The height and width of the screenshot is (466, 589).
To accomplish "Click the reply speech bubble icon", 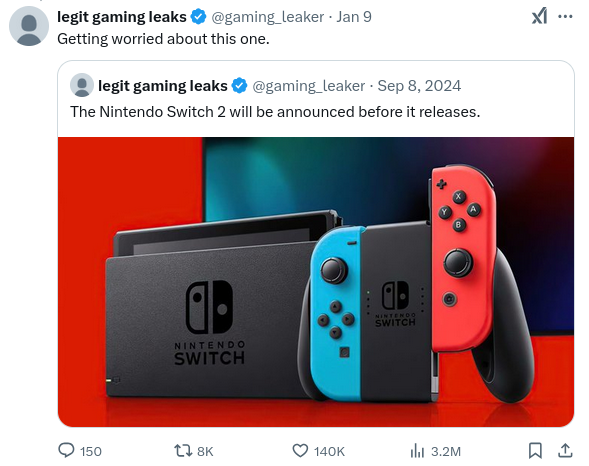I will pyautogui.click(x=66, y=450).
